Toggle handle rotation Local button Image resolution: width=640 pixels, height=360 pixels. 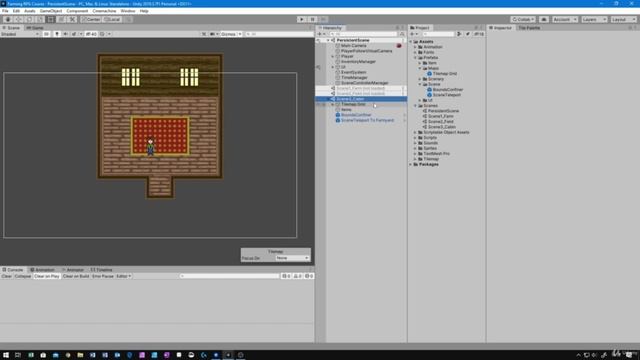coord(112,19)
